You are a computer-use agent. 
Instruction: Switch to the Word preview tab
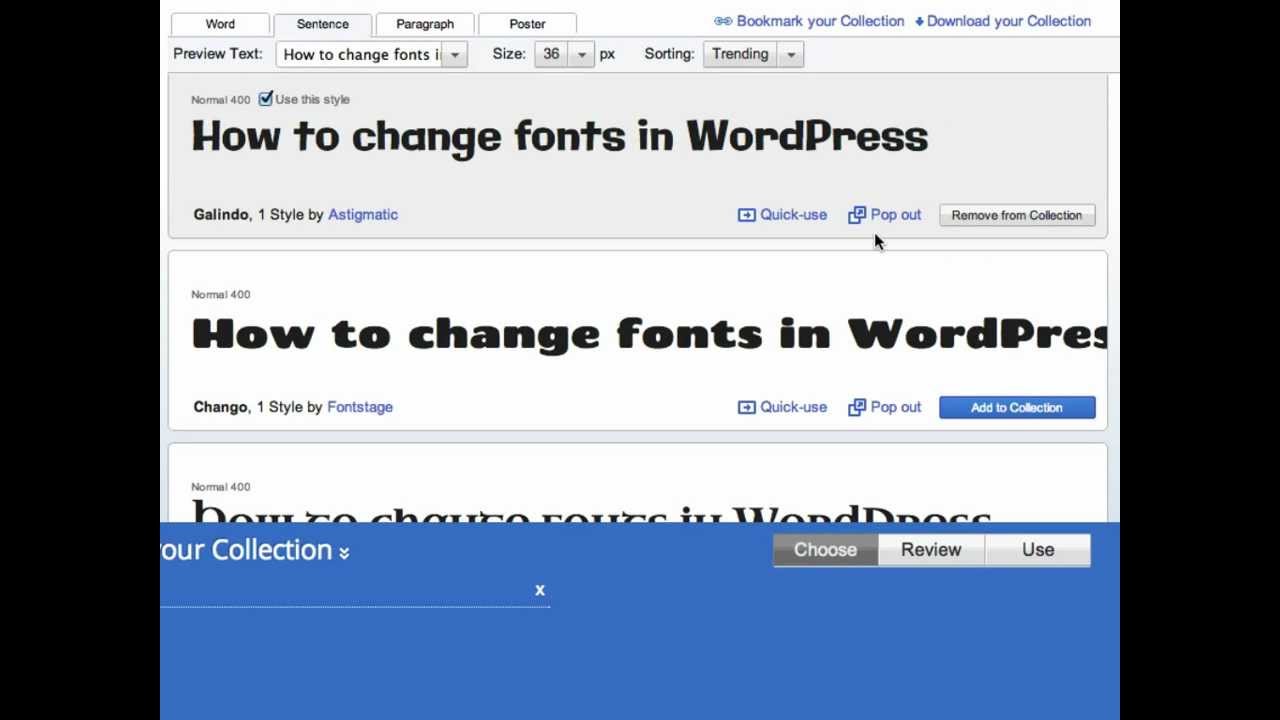[x=220, y=24]
